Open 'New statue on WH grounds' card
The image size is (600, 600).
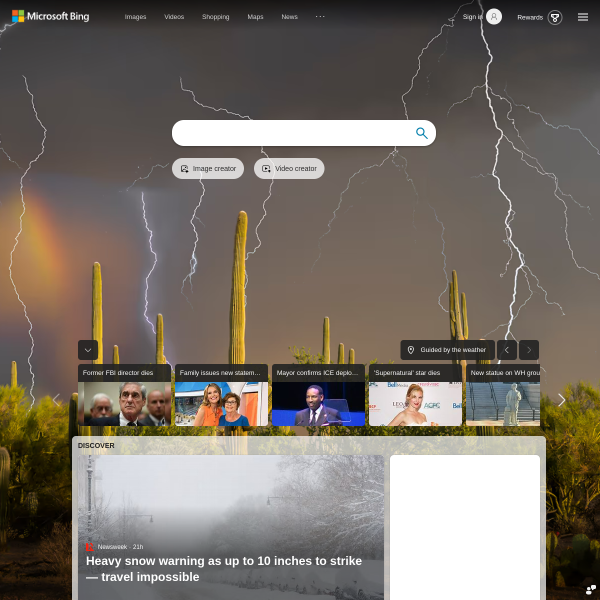(503, 395)
